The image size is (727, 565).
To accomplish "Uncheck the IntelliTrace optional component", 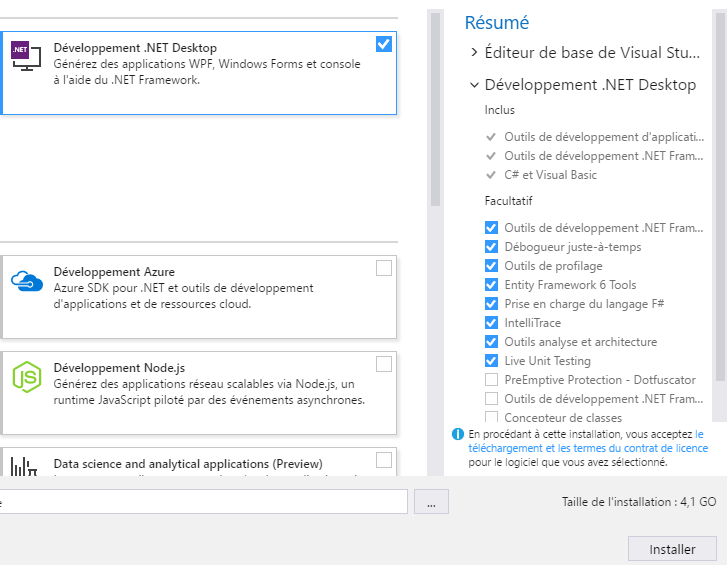I will pos(491,323).
